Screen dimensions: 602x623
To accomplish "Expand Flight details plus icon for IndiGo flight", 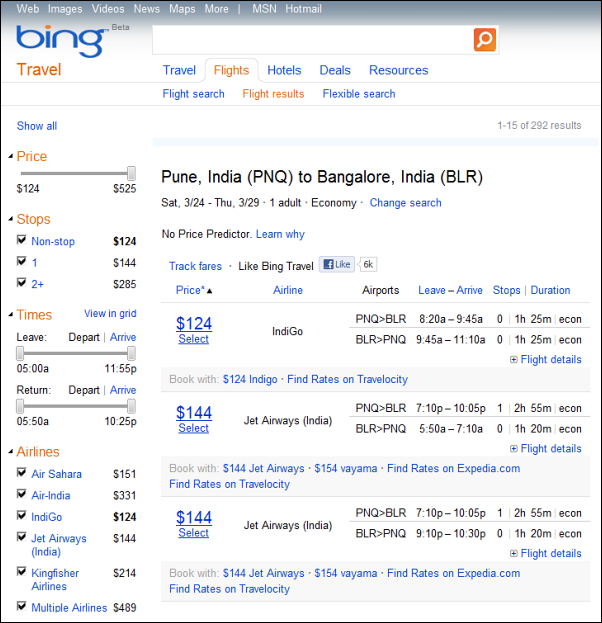I will [514, 360].
